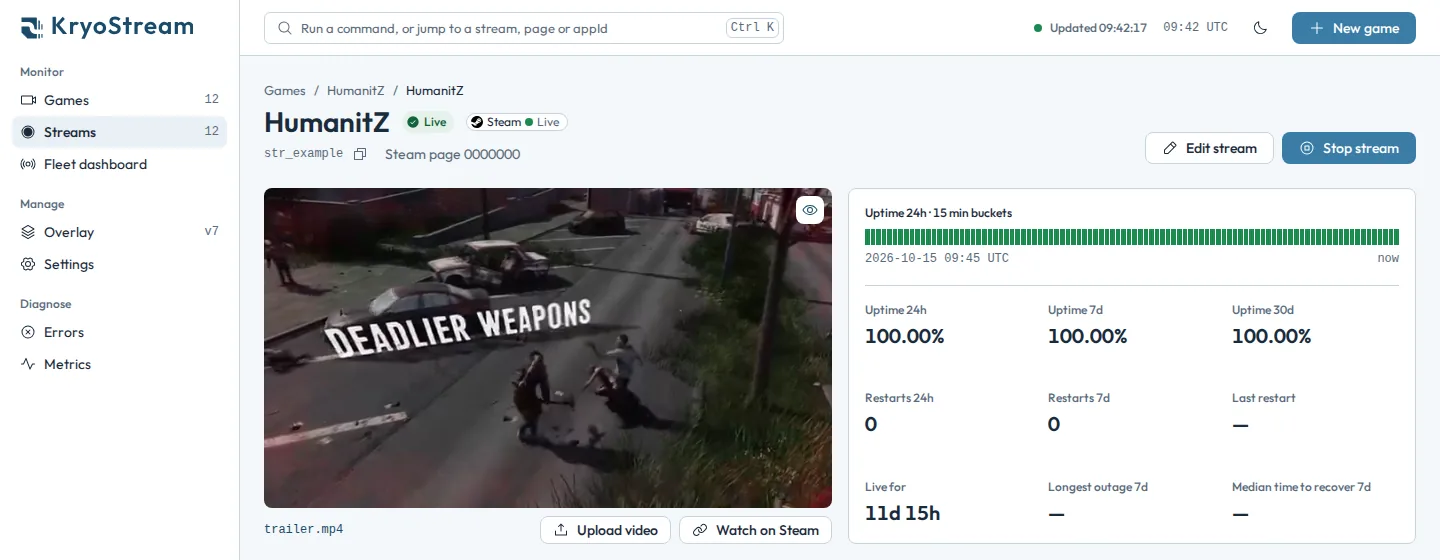Open Metrics under Diagnose
This screenshot has height=560, width=1440.
tap(119, 364)
